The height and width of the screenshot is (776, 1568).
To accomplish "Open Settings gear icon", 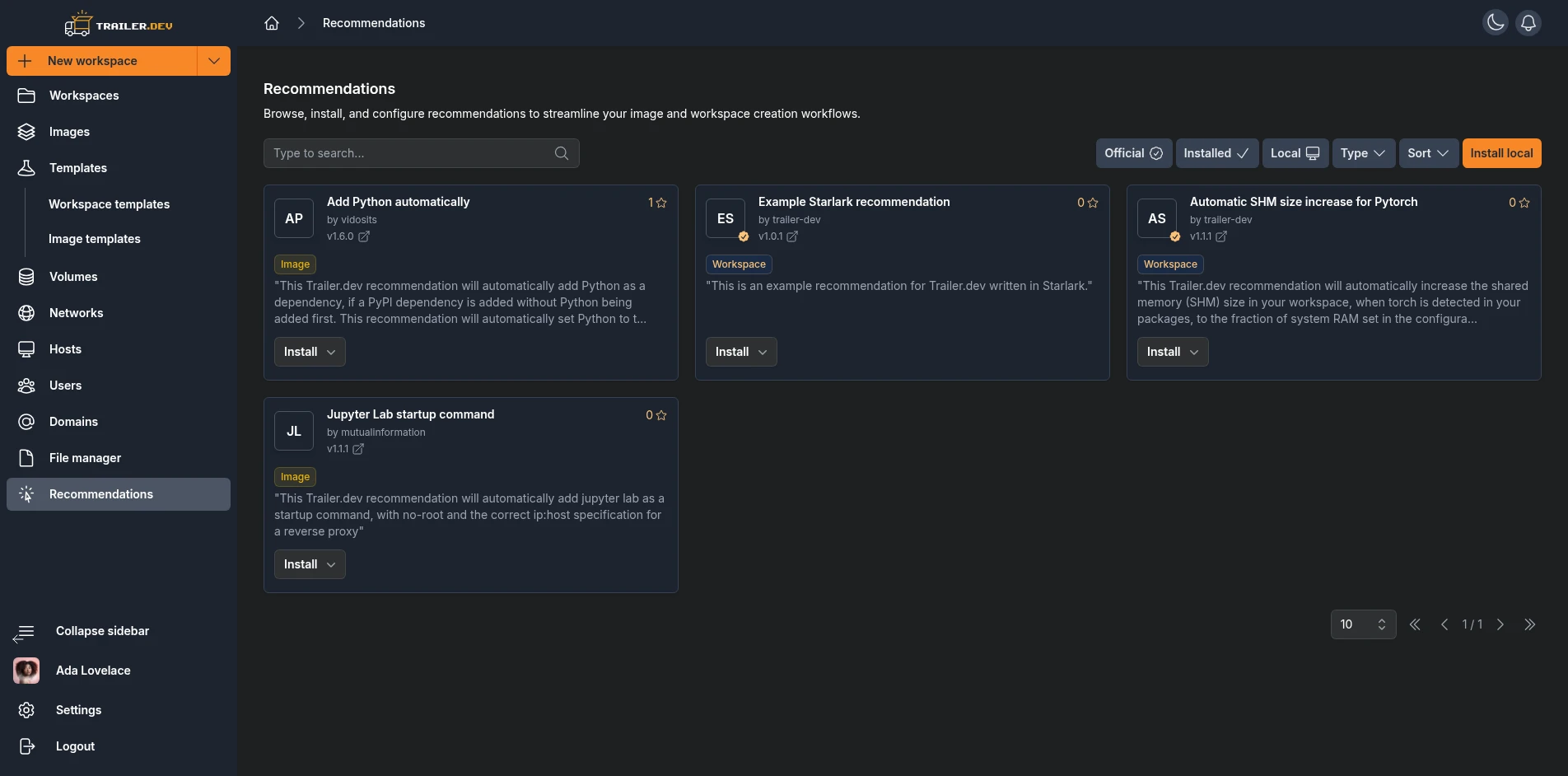I will pos(26,710).
